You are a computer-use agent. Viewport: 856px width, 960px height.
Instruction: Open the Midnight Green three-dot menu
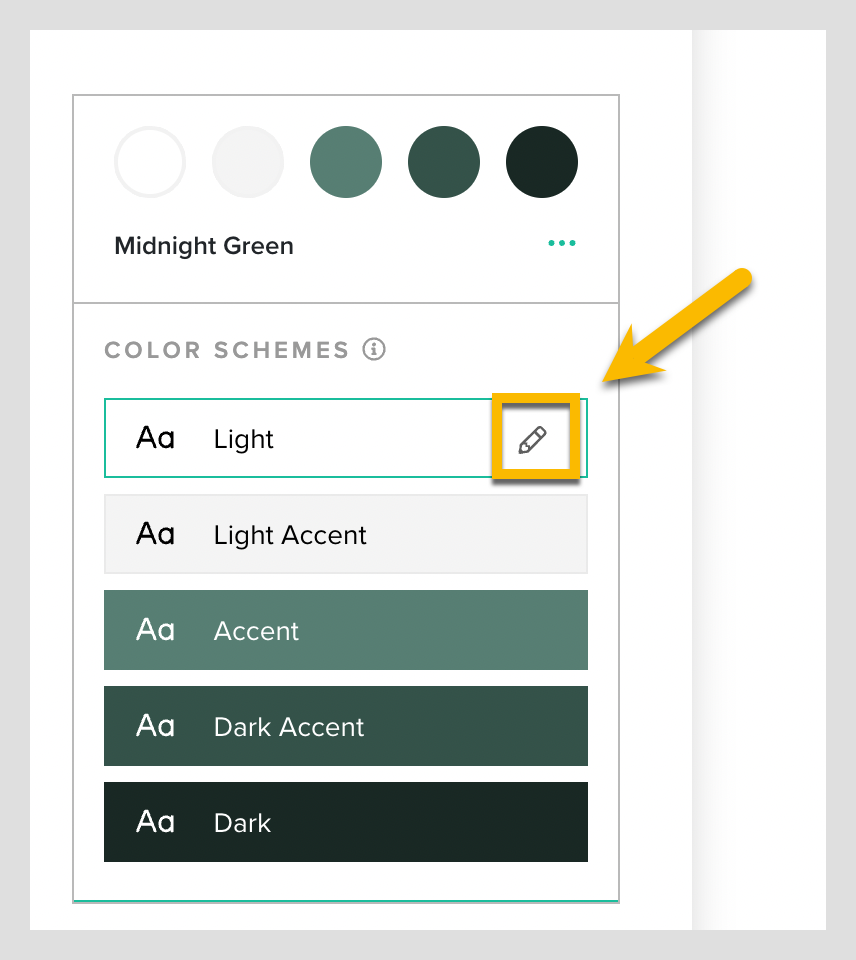[561, 243]
